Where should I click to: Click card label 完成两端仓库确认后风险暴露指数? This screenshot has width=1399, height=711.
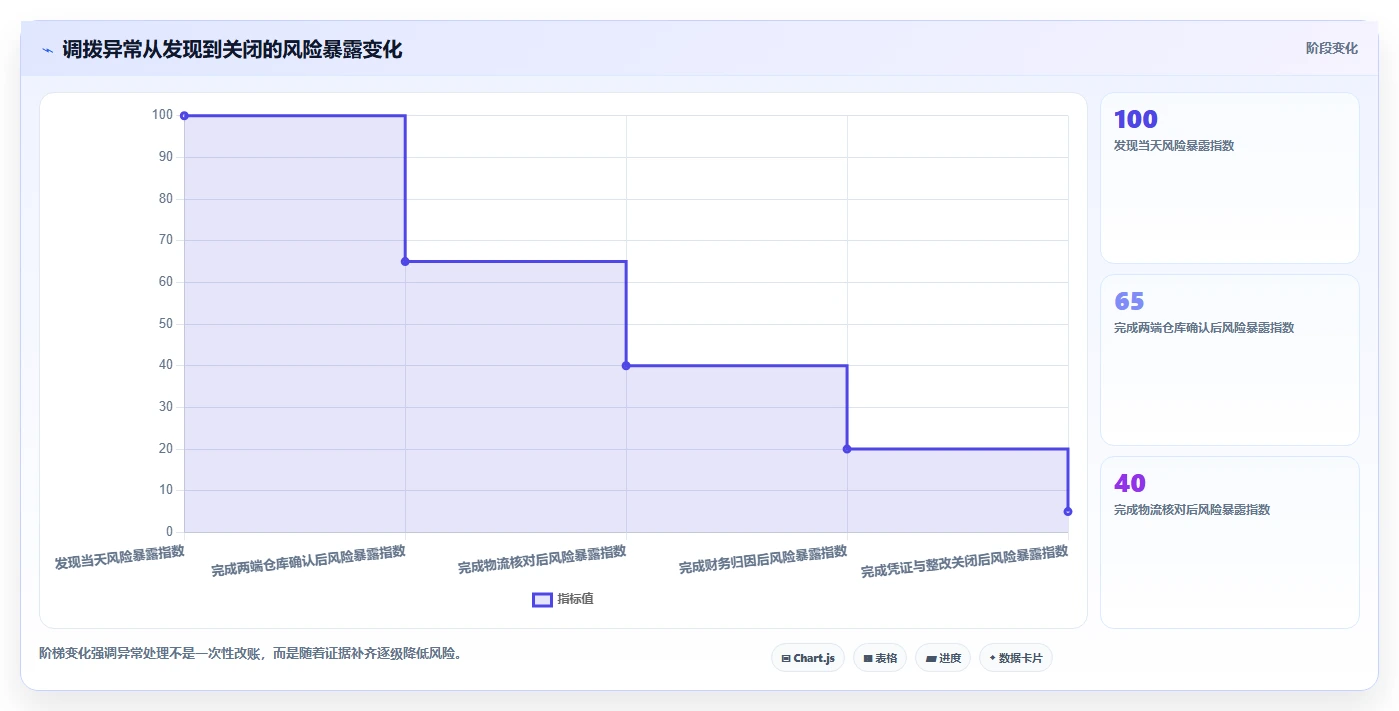click(1204, 328)
